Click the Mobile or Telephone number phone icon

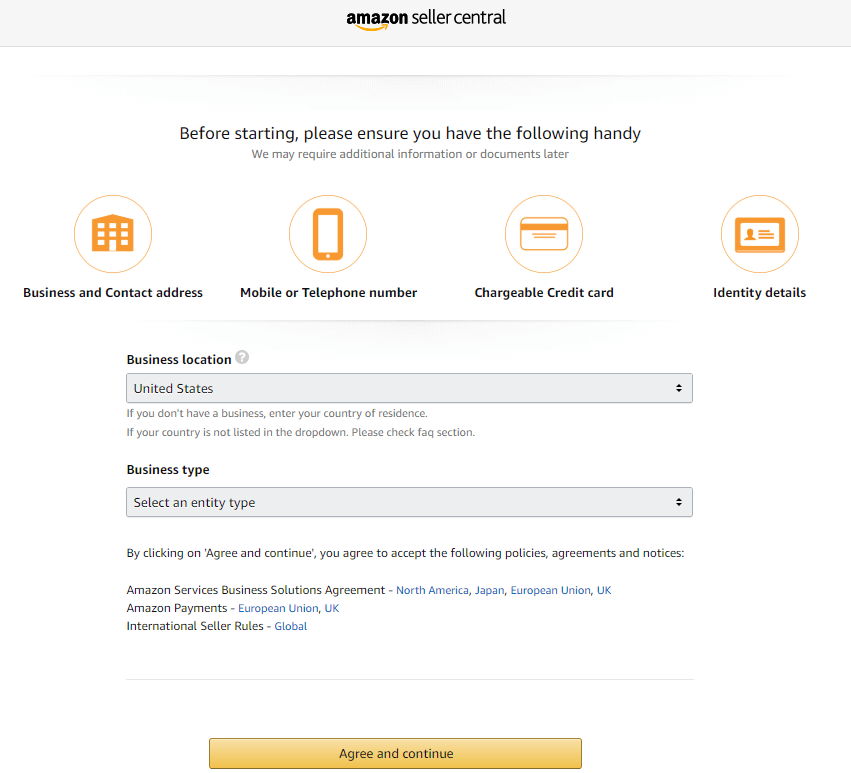pos(328,234)
